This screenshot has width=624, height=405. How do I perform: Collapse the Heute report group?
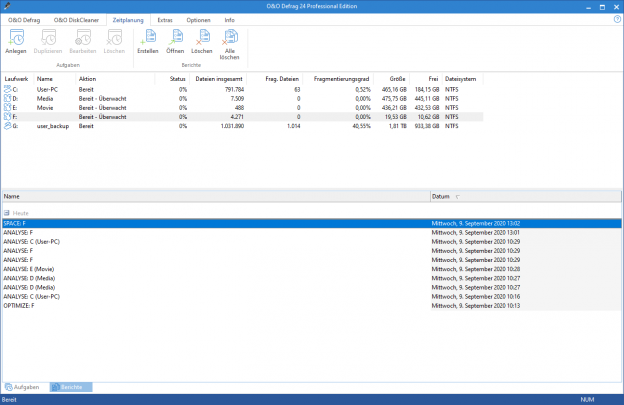coord(7,213)
